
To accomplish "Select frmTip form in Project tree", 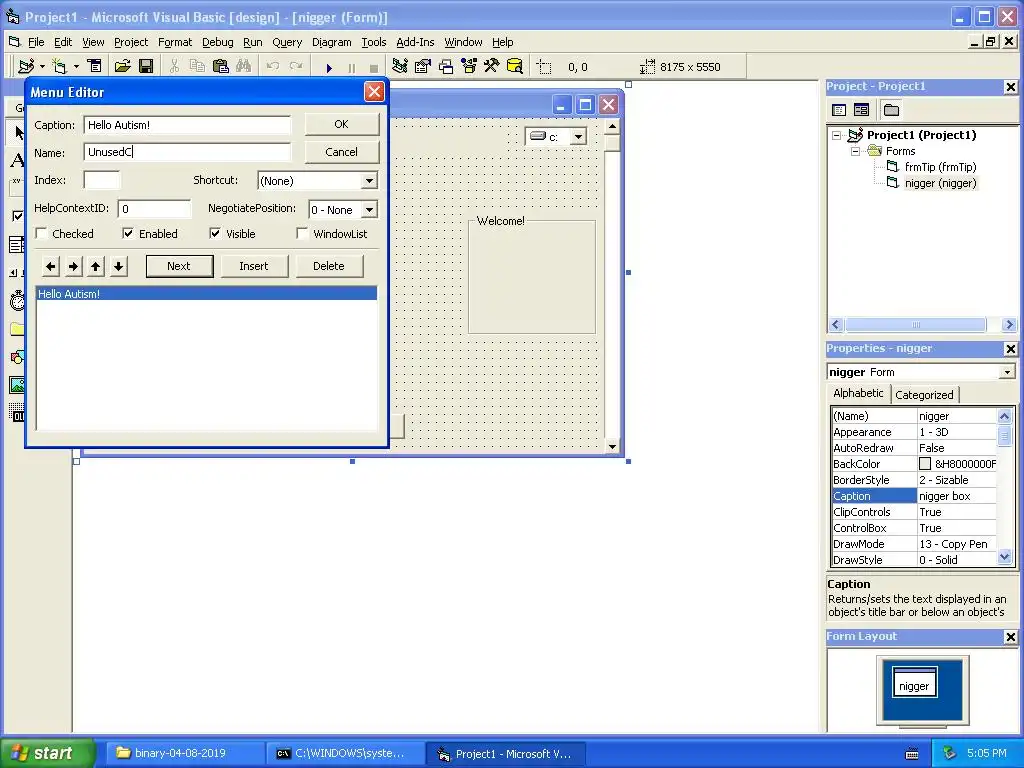I will point(940,167).
